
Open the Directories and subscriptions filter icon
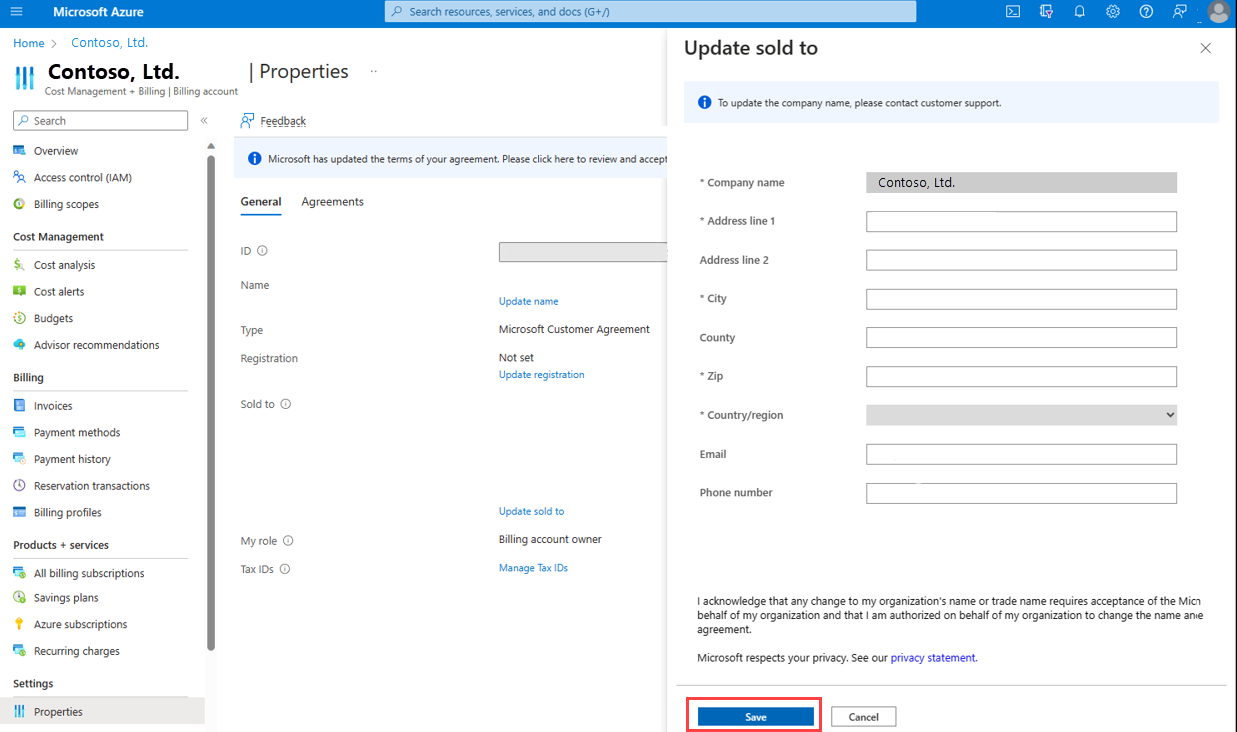click(x=1046, y=12)
